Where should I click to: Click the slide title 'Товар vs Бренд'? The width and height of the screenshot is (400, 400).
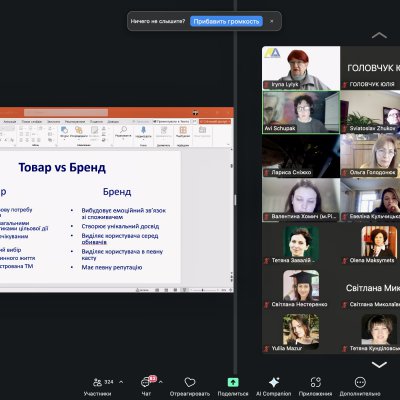tap(62, 167)
